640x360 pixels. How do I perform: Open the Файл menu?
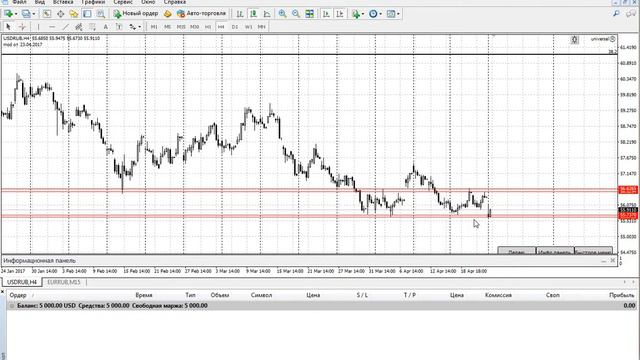19,2
